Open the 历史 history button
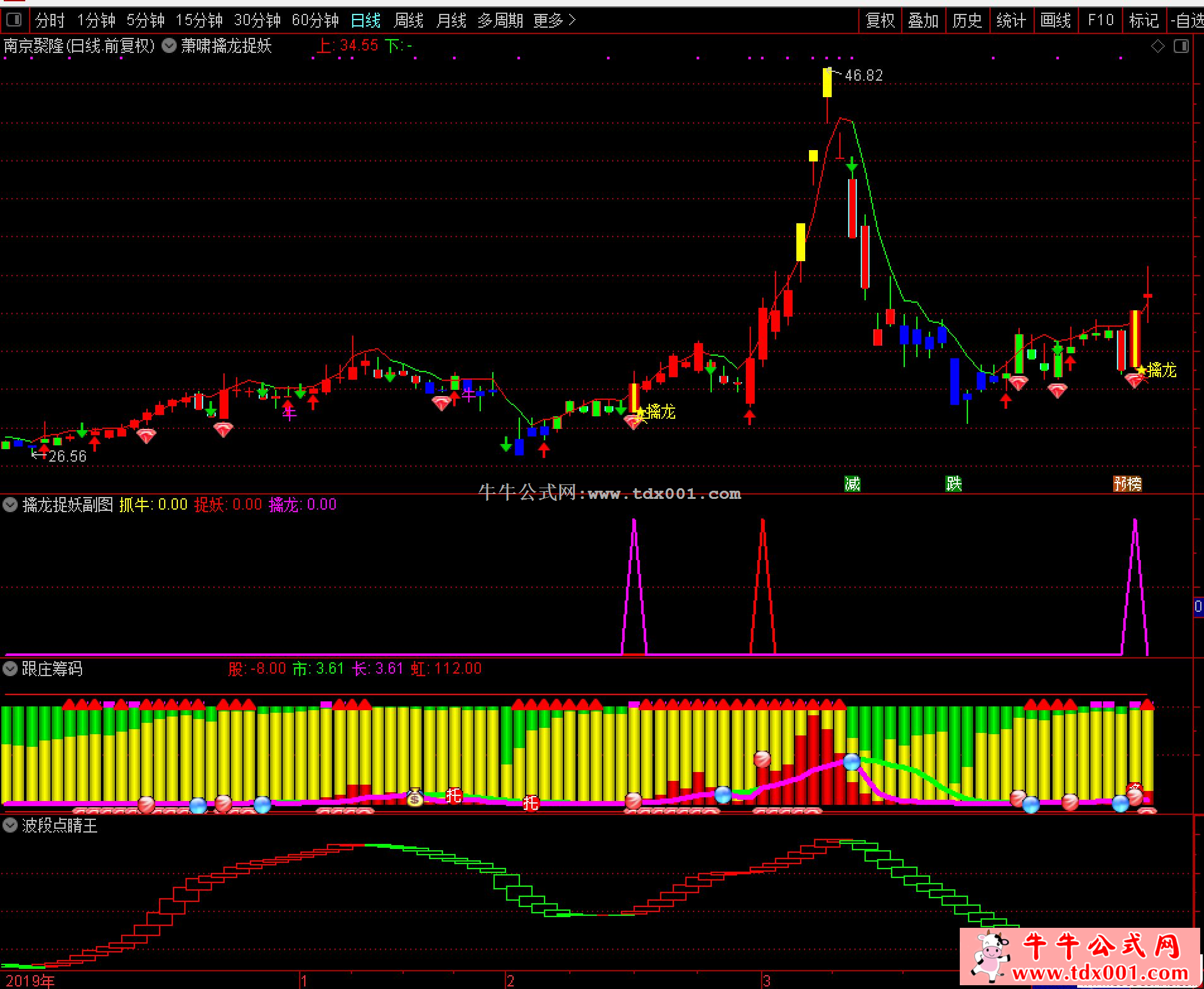The height and width of the screenshot is (989, 1204). click(x=967, y=21)
